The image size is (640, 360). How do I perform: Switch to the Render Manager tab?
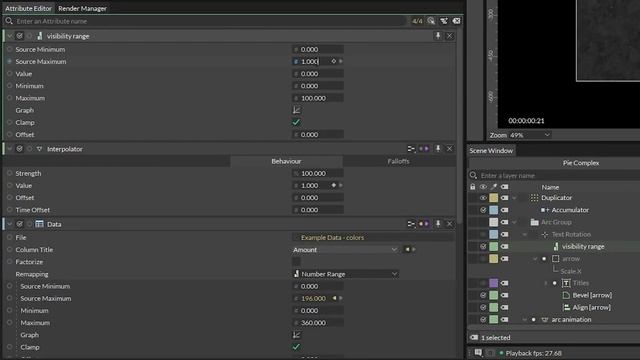click(x=82, y=8)
